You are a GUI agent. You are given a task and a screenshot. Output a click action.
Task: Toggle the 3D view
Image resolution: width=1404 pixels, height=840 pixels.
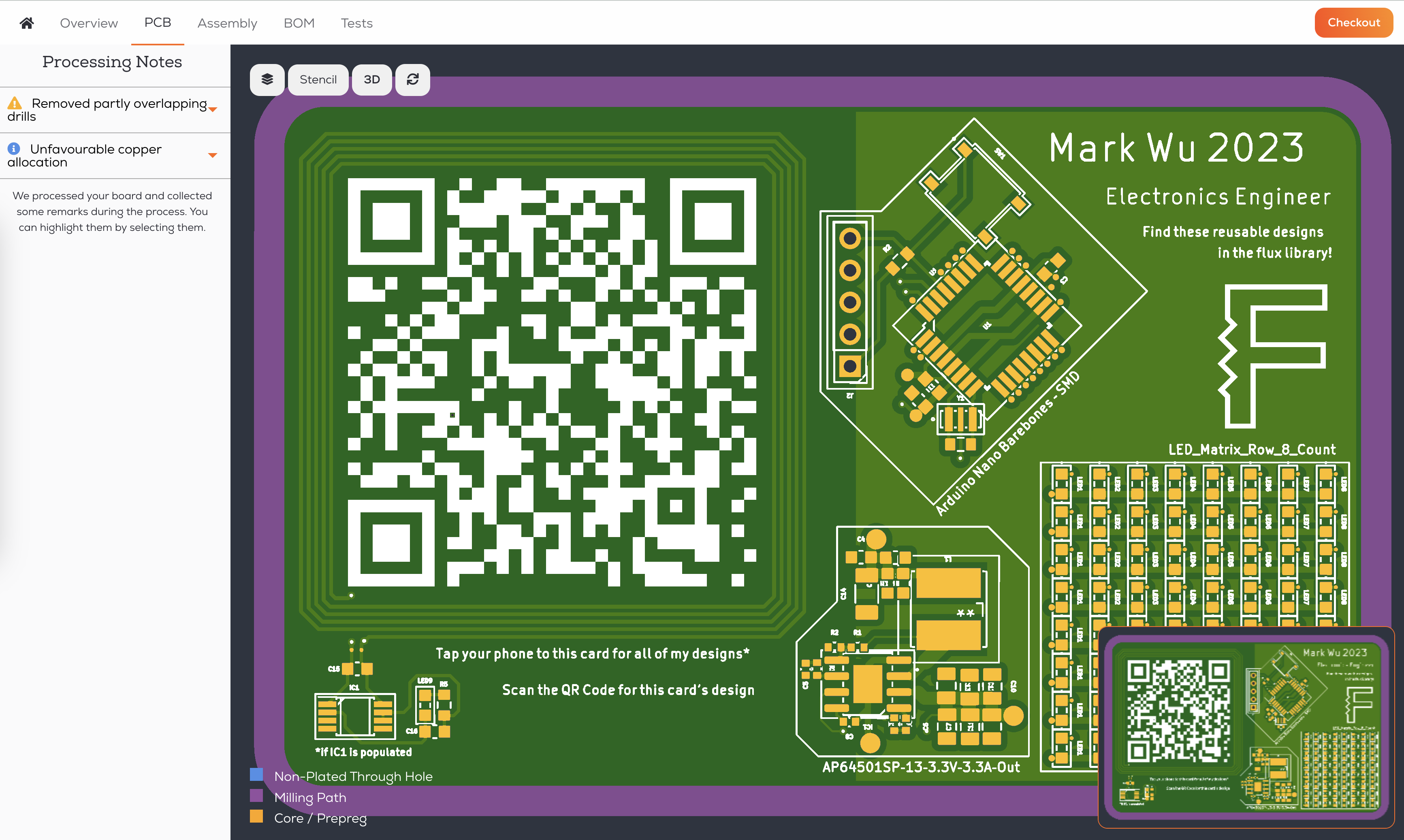pos(371,80)
